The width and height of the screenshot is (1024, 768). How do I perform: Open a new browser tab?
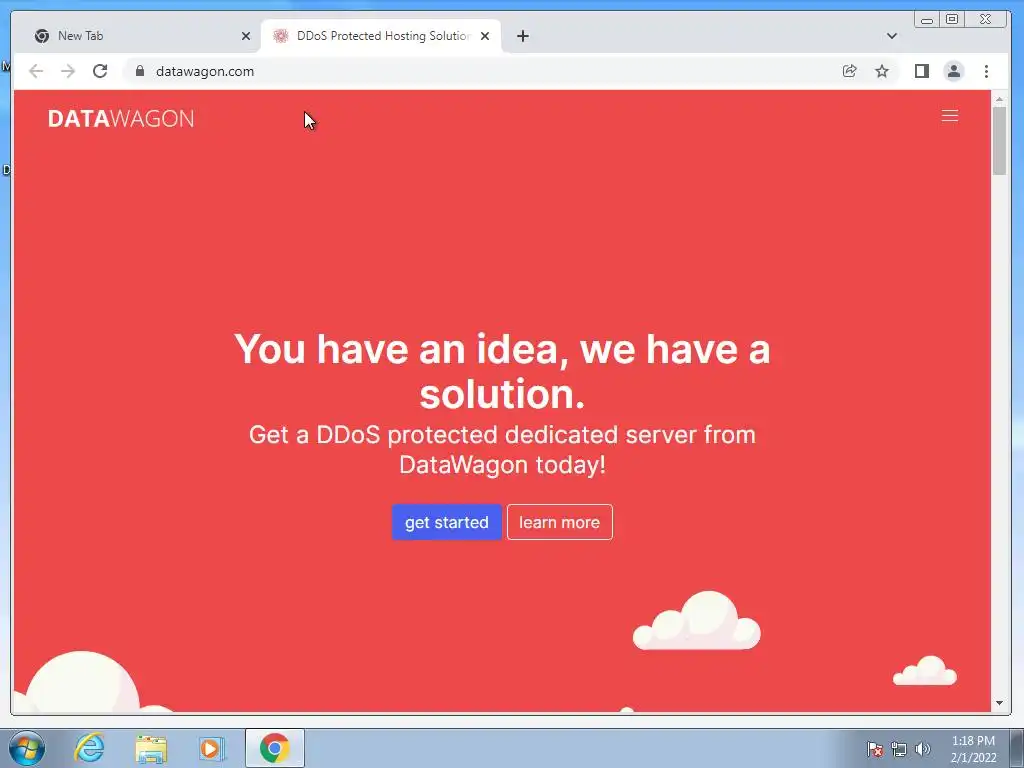522,36
